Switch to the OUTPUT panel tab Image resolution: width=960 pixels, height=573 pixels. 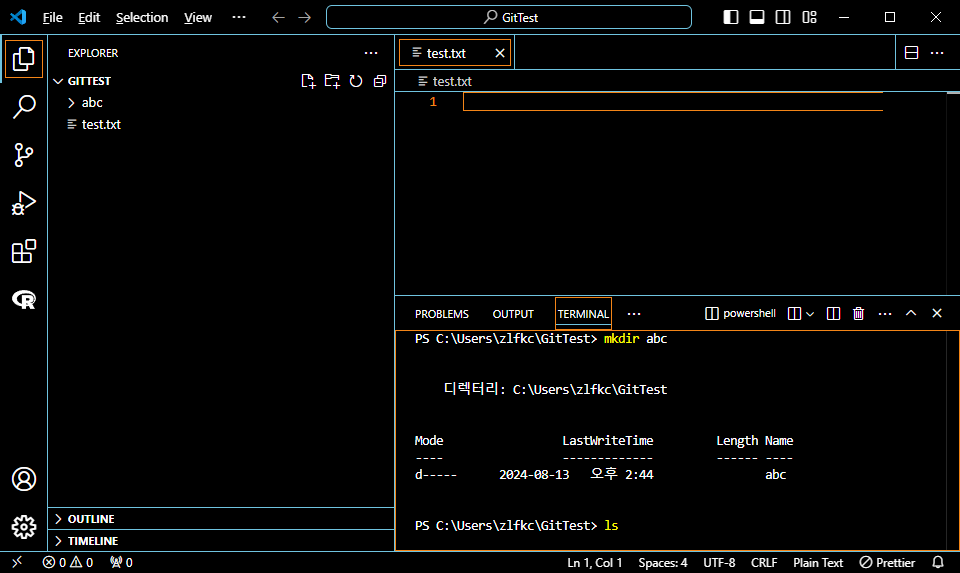(x=513, y=314)
